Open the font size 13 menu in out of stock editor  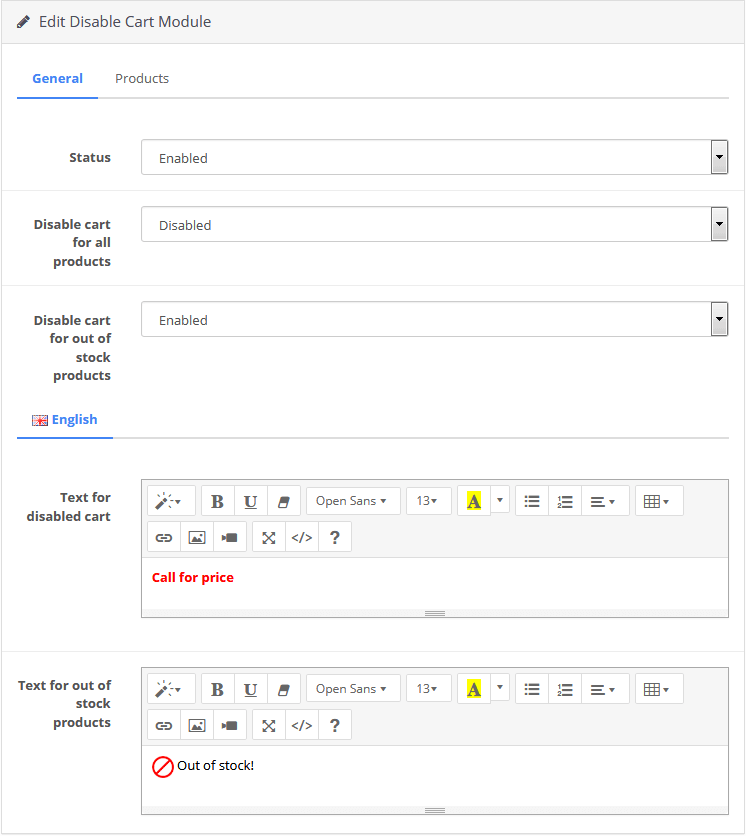pos(429,689)
